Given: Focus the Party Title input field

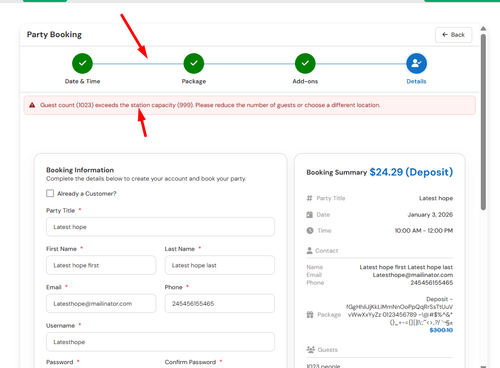Looking at the screenshot, I should pos(160,227).
